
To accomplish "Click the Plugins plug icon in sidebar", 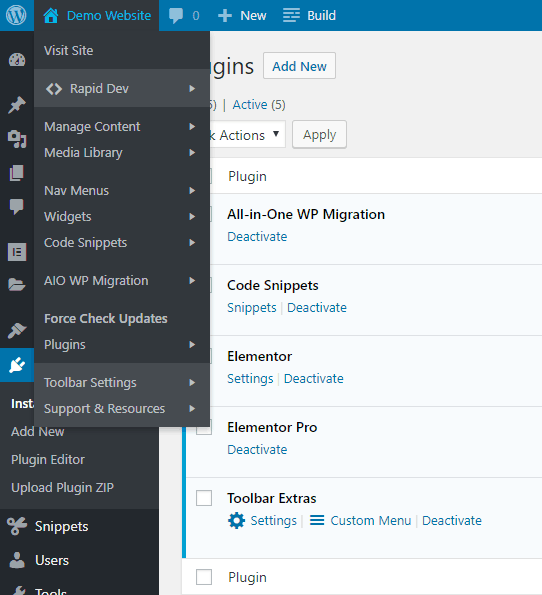I will click(x=17, y=365).
